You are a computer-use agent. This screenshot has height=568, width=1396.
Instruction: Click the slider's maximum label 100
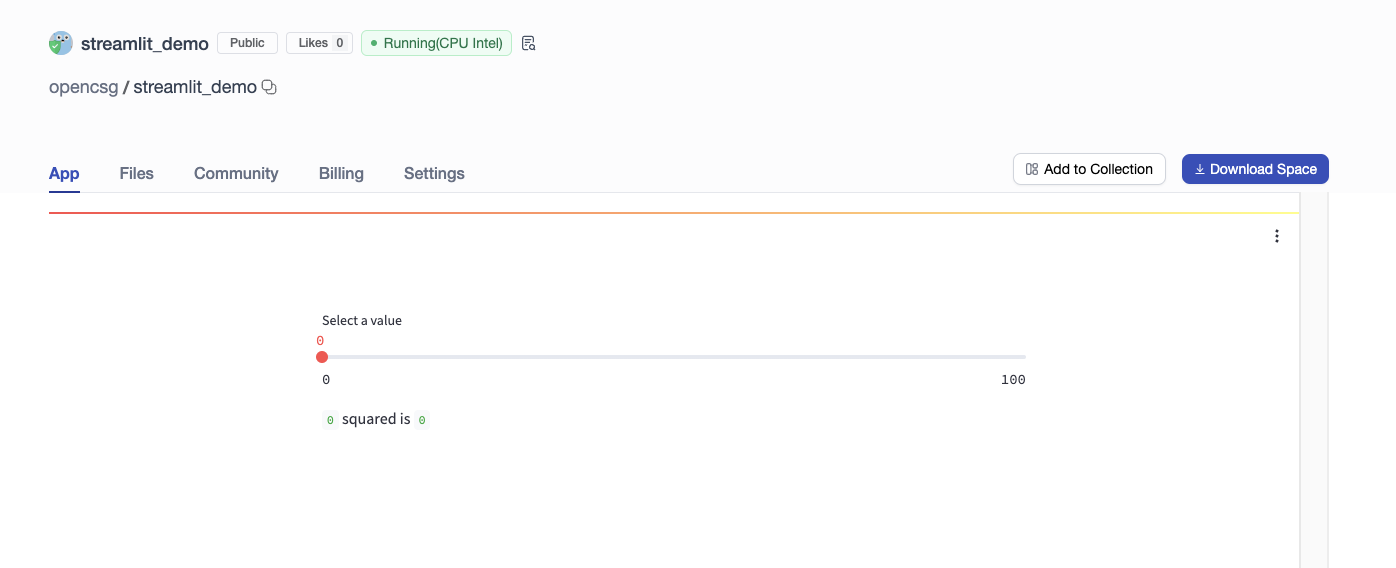pos(1013,380)
